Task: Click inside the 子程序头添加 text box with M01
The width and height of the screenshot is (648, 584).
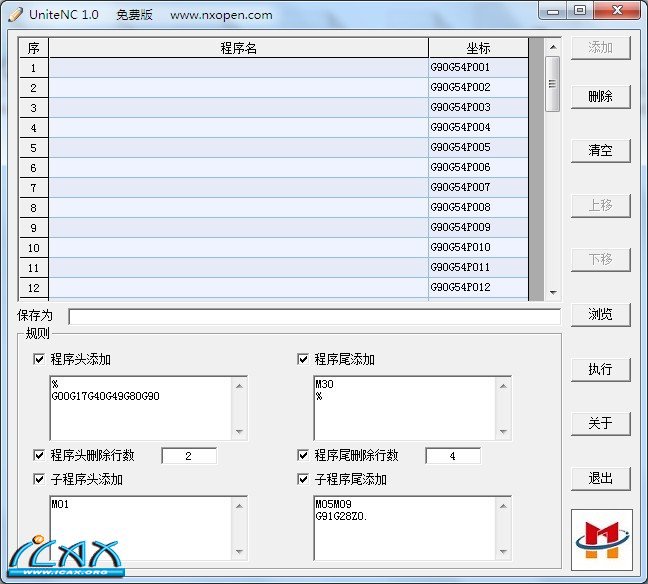Action: click(141, 528)
